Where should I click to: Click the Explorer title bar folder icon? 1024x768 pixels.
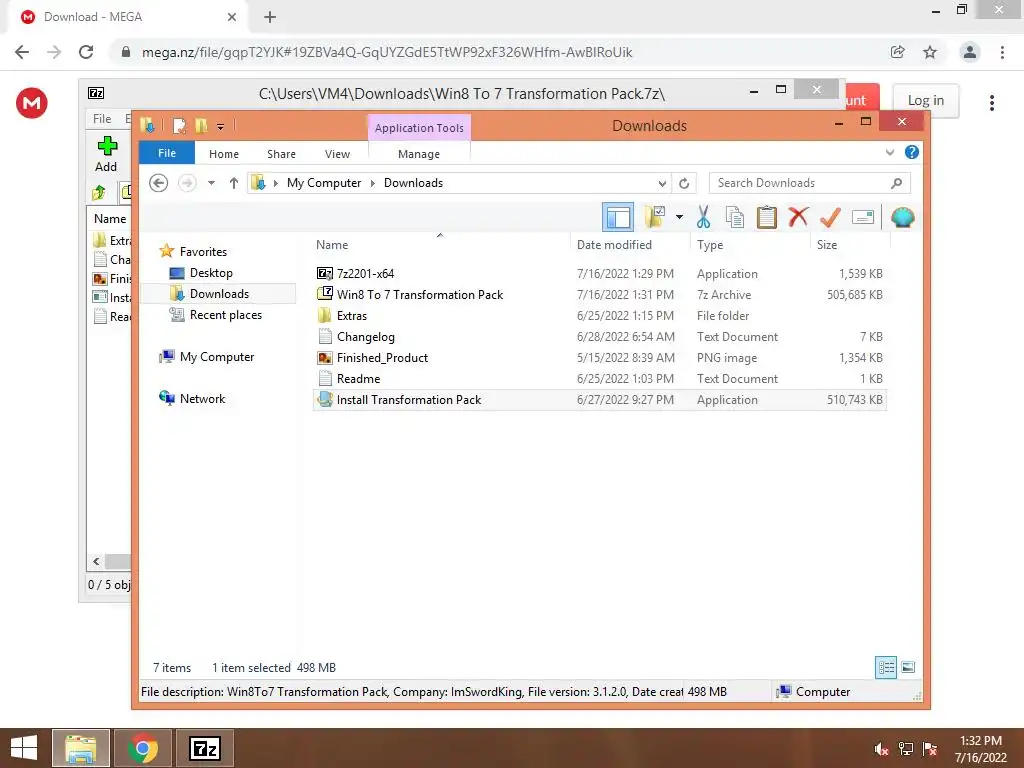(147, 125)
